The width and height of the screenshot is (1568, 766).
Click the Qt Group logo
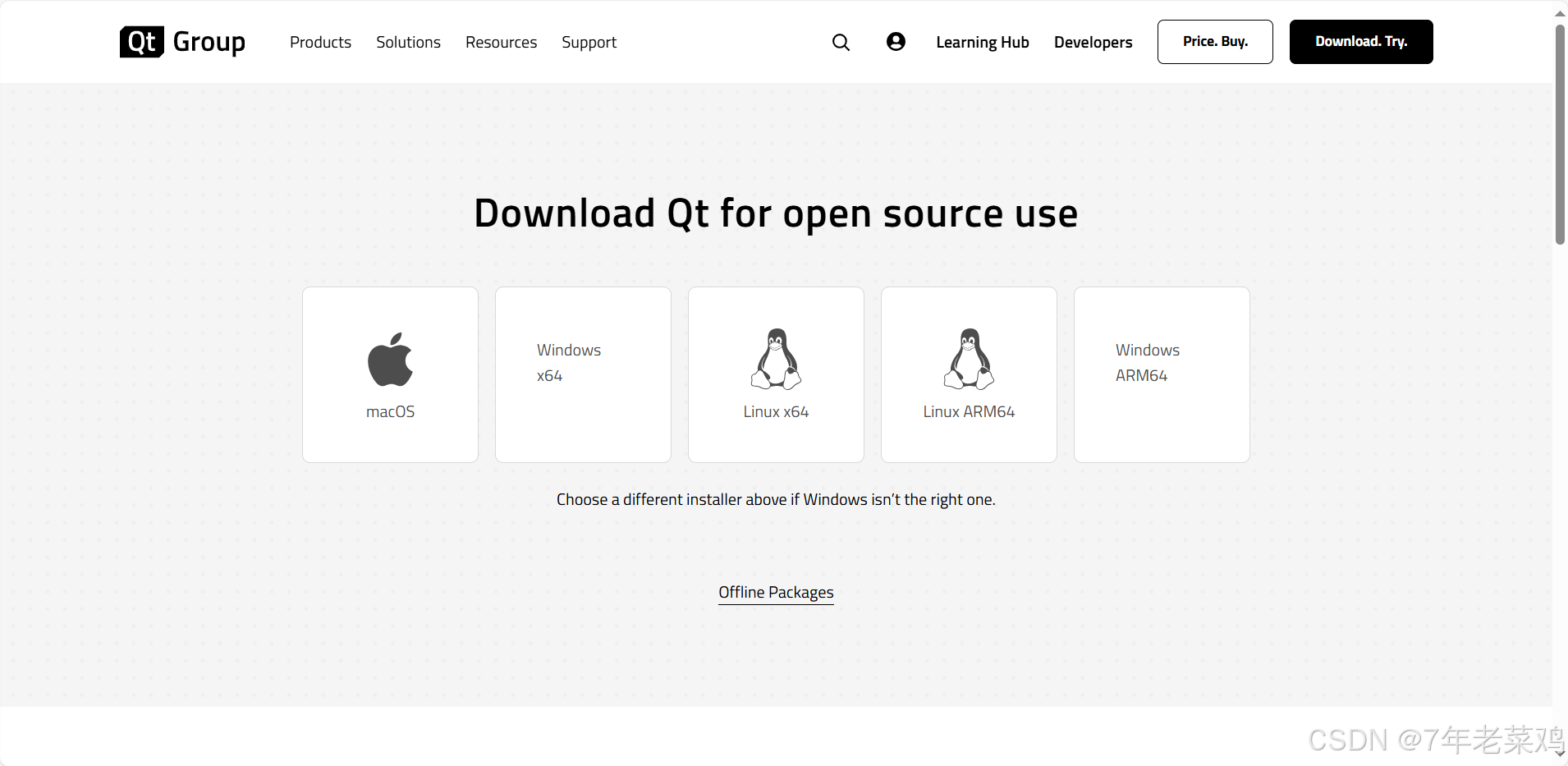coord(182,42)
